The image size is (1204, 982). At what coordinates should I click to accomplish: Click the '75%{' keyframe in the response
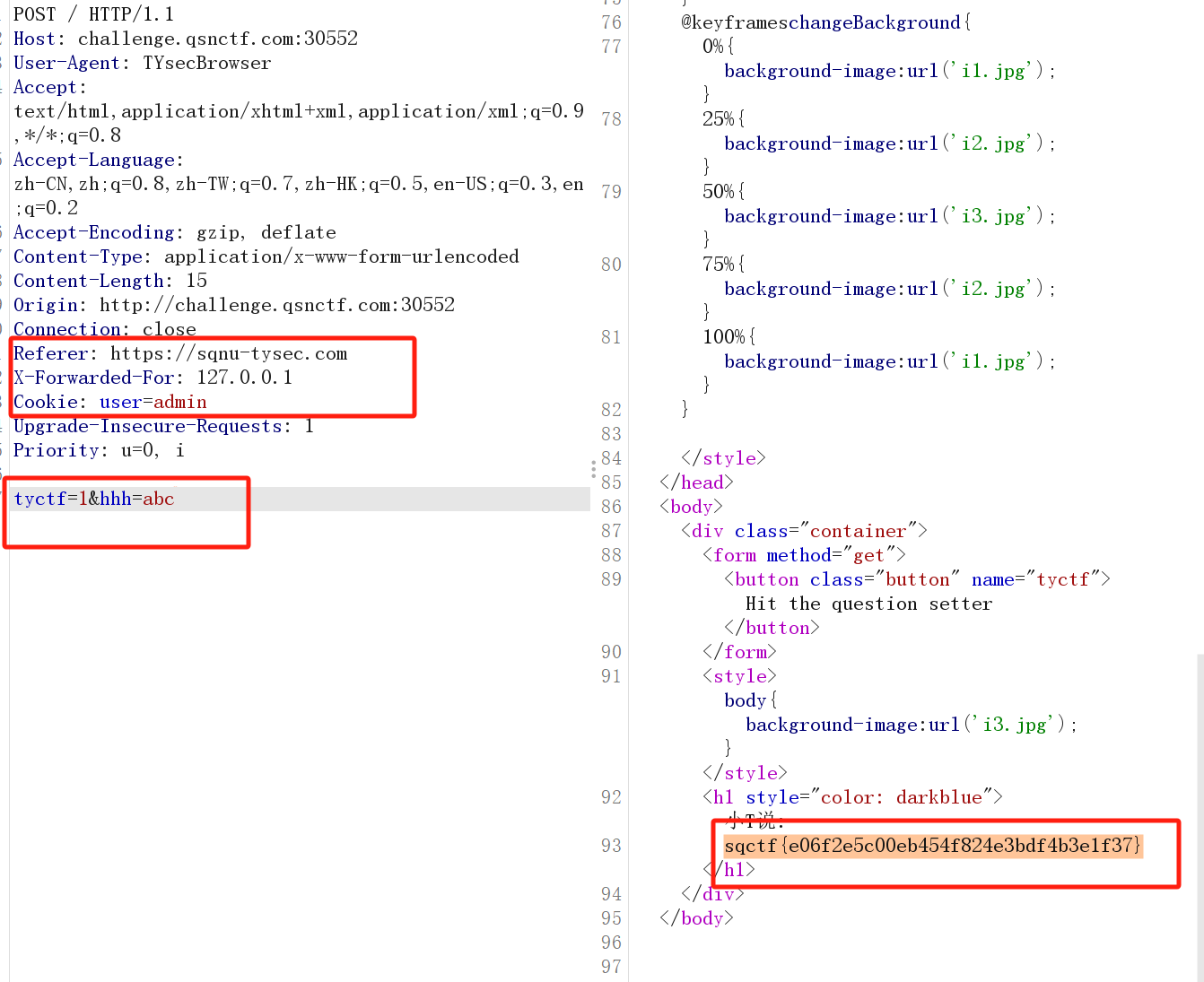coord(724,265)
